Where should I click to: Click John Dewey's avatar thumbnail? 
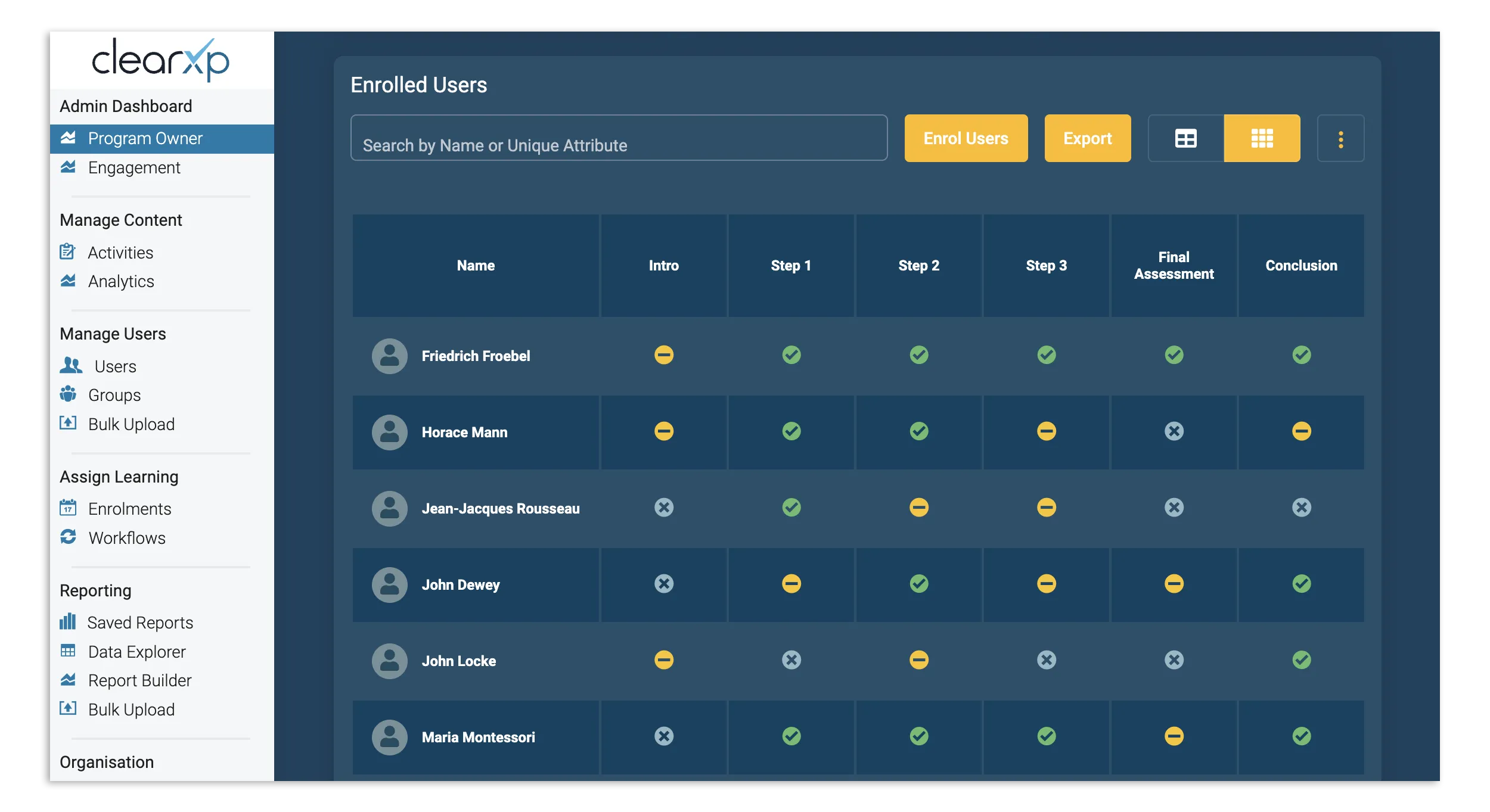coord(389,584)
